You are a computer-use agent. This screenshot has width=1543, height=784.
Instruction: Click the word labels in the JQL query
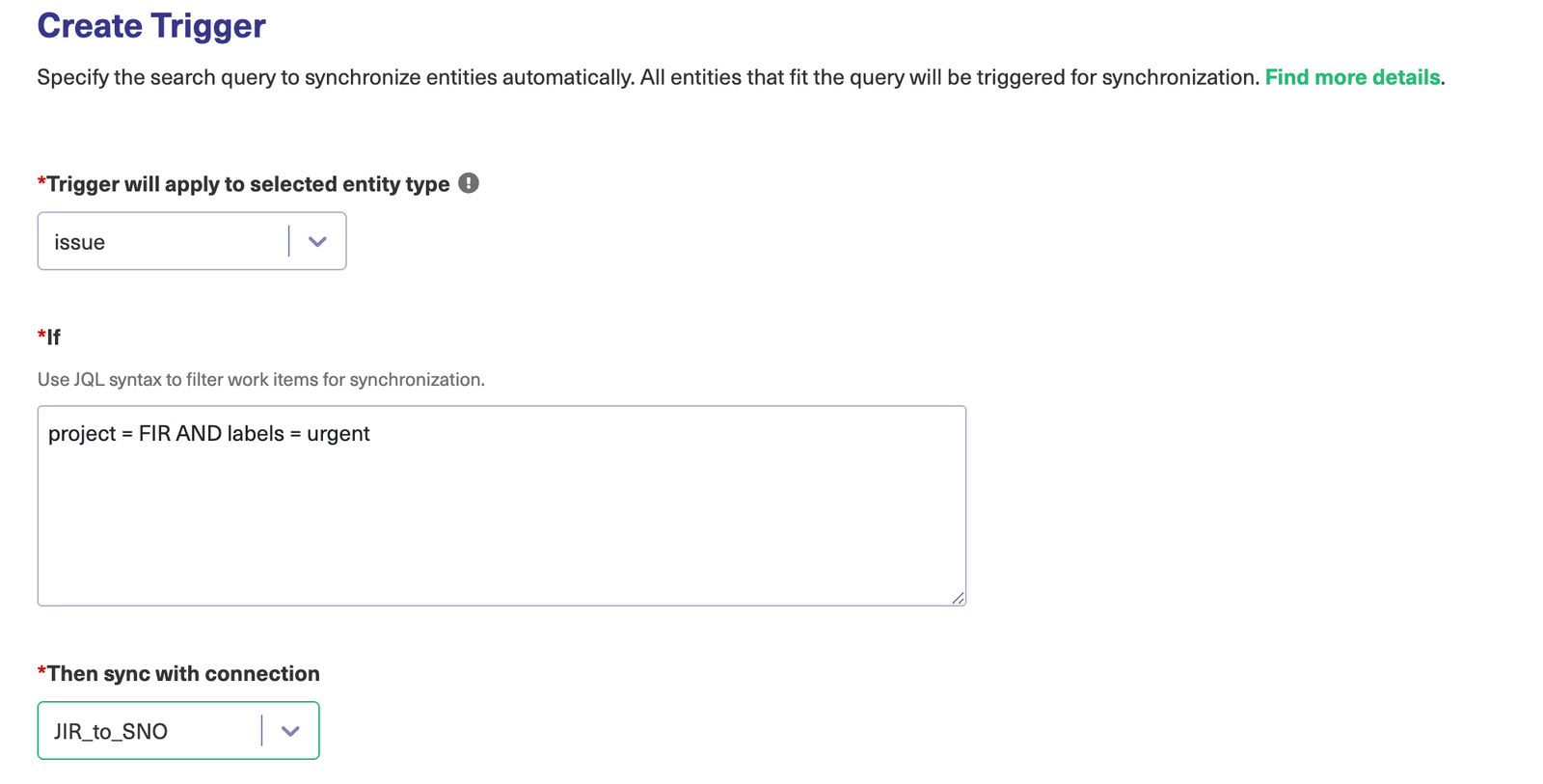pos(256,434)
